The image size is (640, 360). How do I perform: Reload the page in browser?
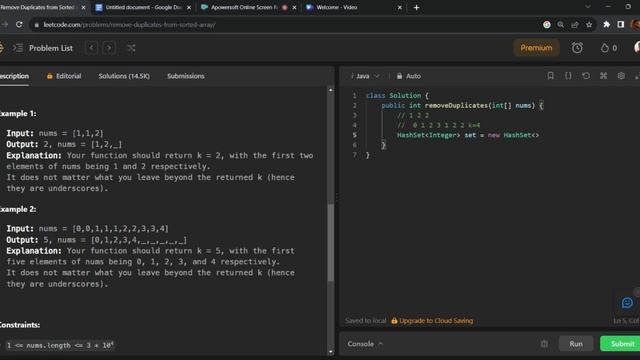click(19, 24)
